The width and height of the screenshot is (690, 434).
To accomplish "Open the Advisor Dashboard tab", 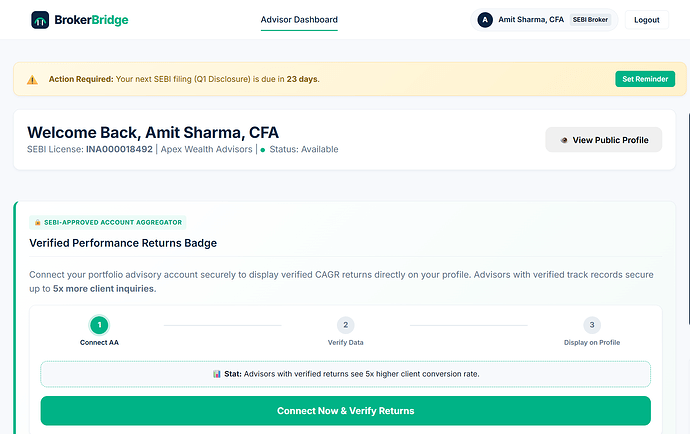I will tap(299, 20).
